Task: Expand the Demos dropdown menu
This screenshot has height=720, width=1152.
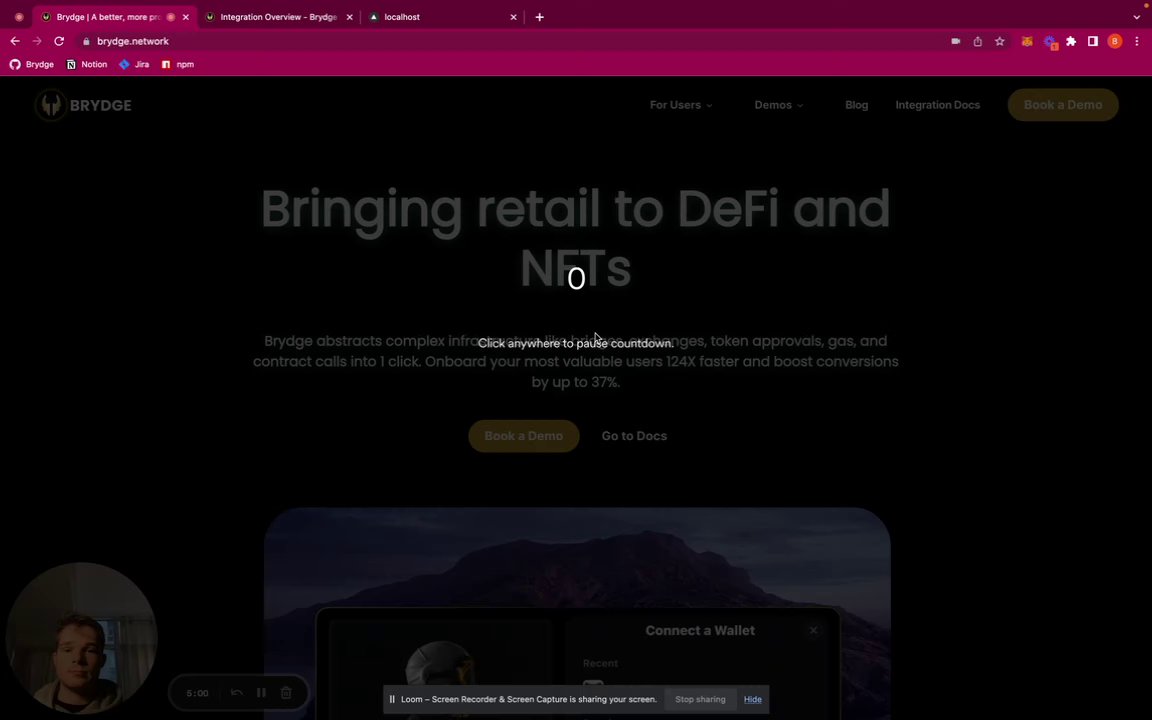Action: [x=778, y=105]
